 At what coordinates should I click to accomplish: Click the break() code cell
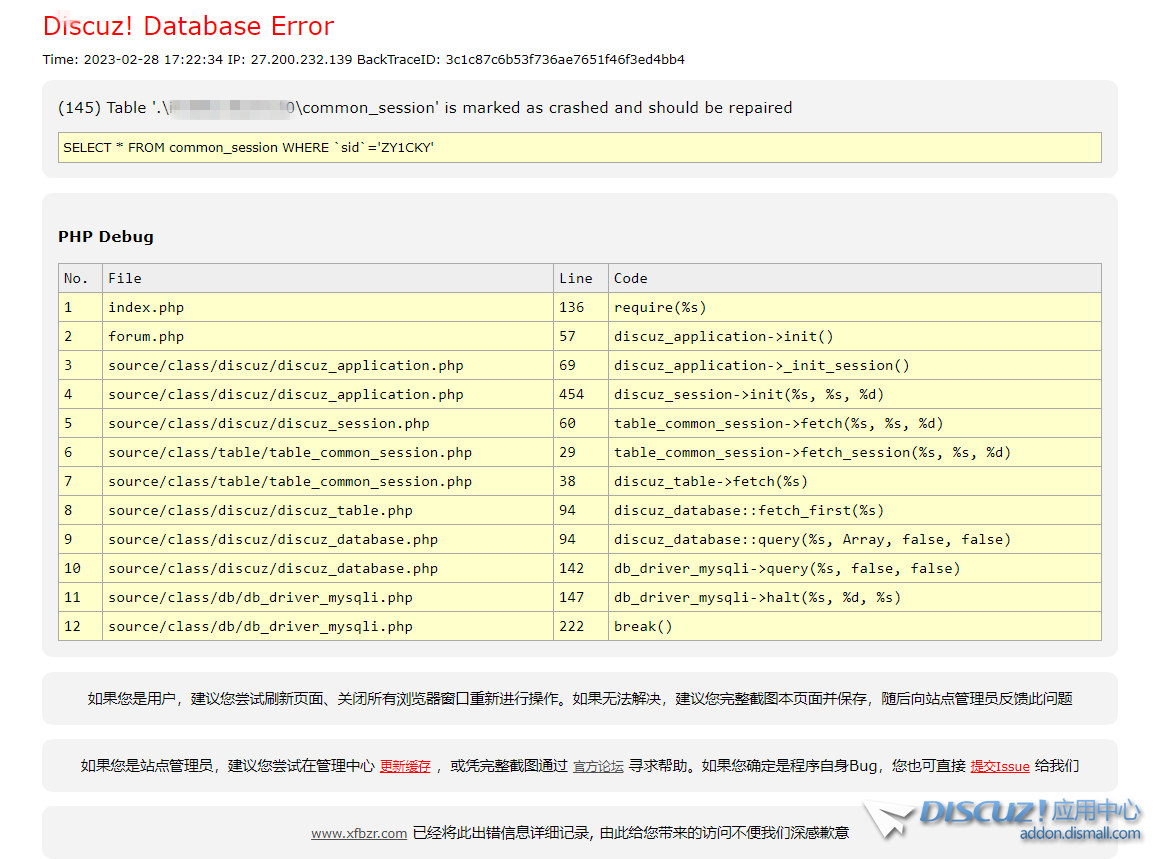(643, 626)
